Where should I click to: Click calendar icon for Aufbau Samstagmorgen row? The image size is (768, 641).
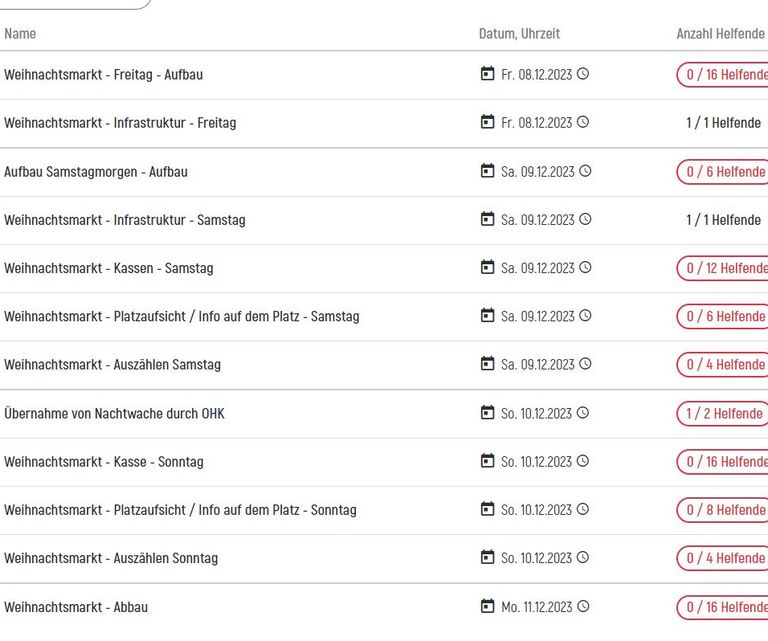click(x=487, y=171)
